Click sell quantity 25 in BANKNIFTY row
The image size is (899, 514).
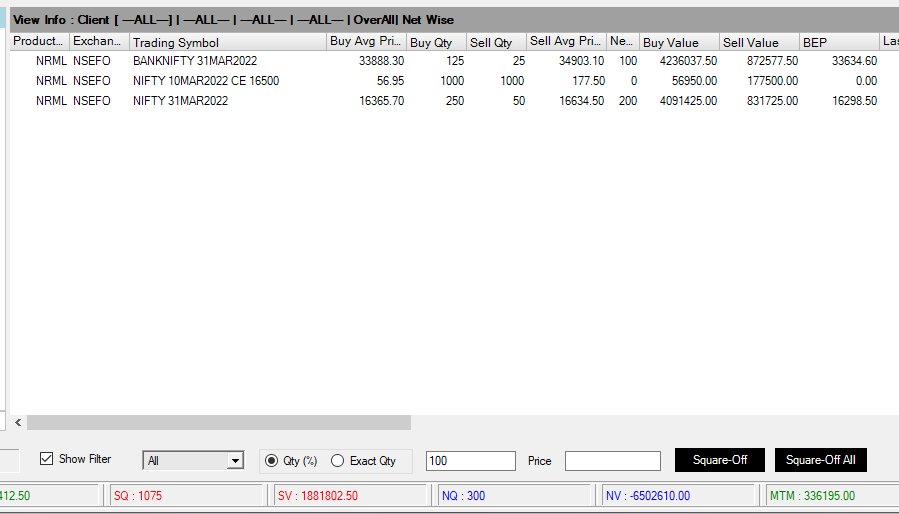(x=518, y=61)
